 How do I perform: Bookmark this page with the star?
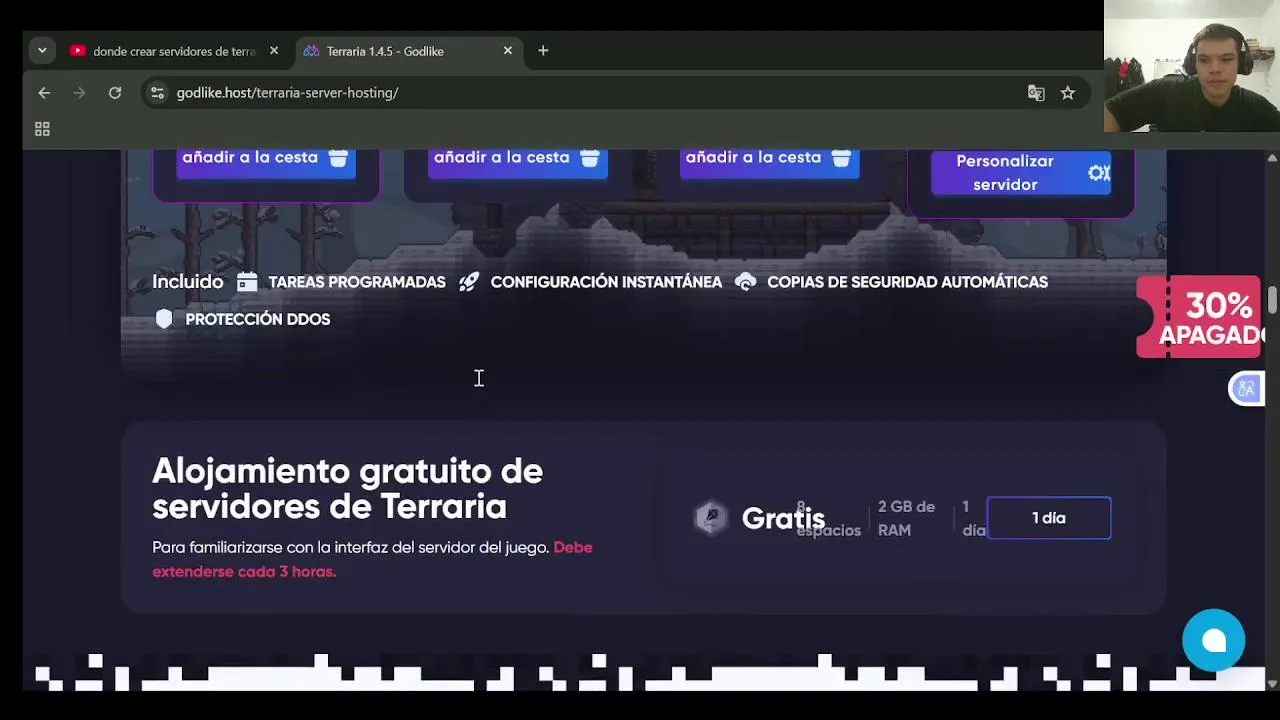(1068, 93)
